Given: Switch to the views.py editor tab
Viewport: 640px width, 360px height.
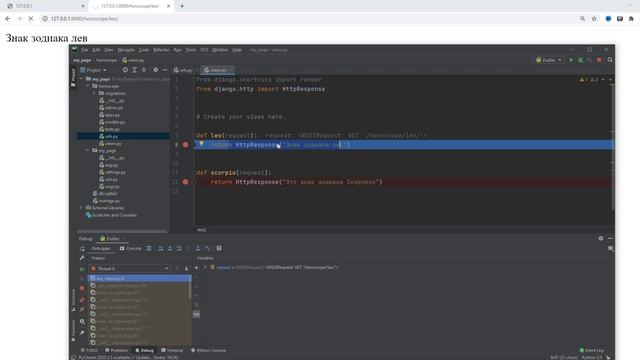Looking at the screenshot, I should pyautogui.click(x=218, y=70).
